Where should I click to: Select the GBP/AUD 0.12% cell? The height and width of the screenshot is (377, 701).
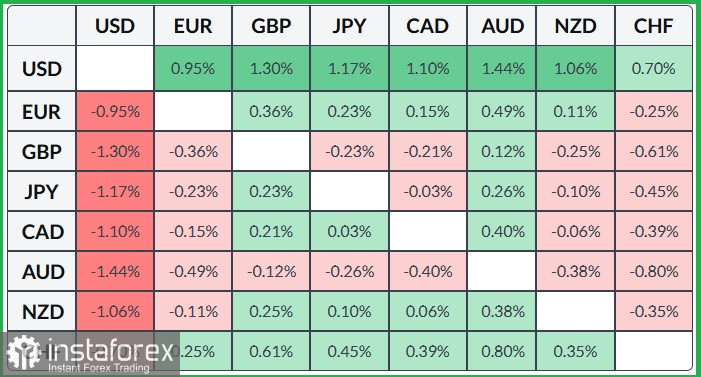(502, 152)
